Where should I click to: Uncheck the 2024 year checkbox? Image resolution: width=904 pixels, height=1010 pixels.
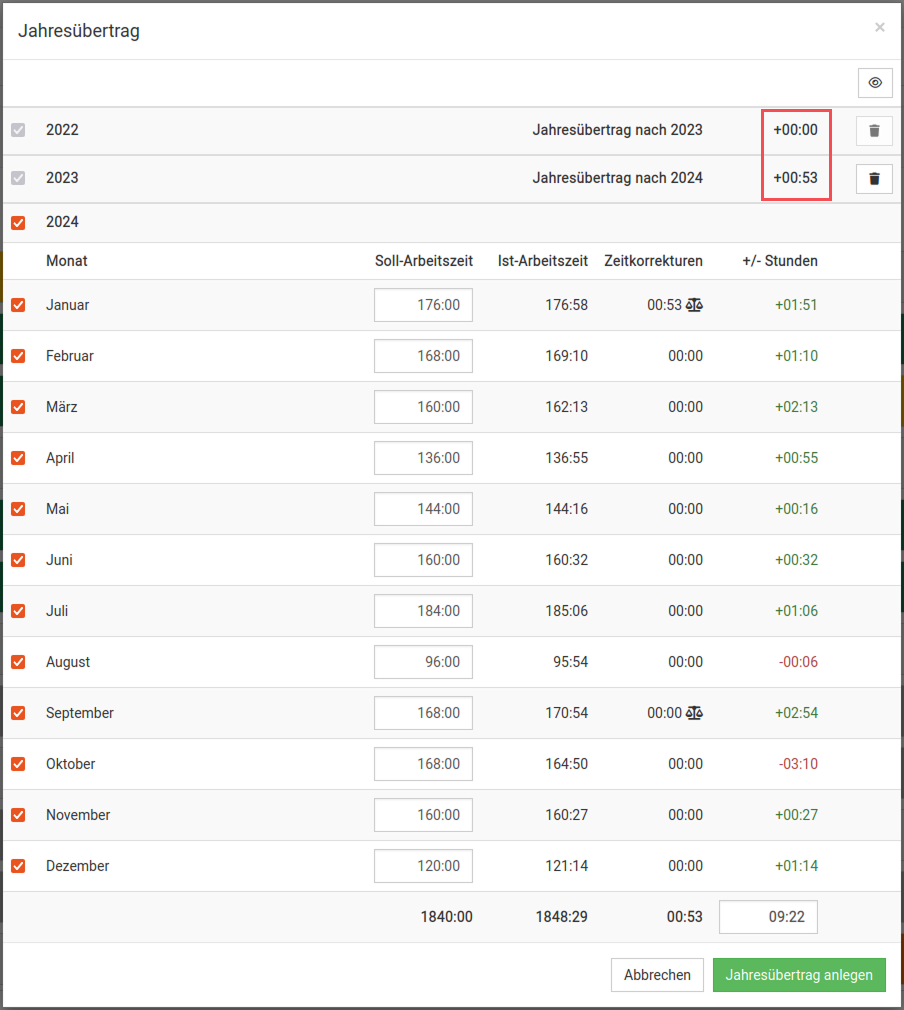[18, 222]
